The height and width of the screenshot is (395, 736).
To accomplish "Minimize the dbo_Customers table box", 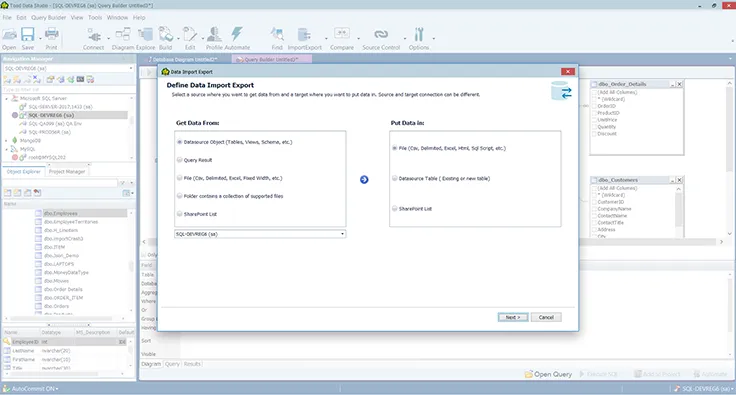I will [x=672, y=180].
